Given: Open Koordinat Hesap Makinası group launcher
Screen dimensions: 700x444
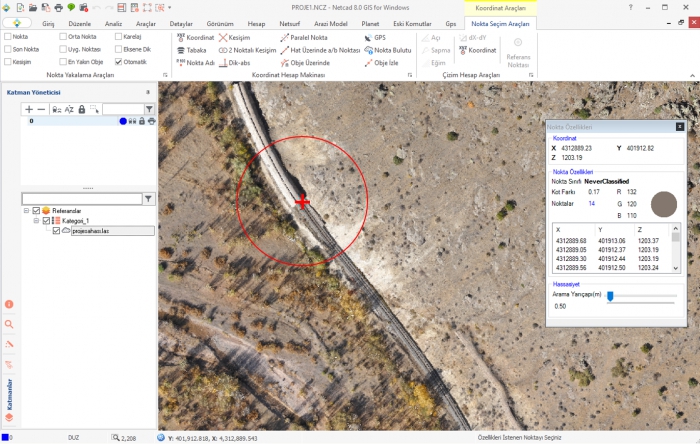Looking at the screenshot, I should pyautogui.click(x=410, y=75).
